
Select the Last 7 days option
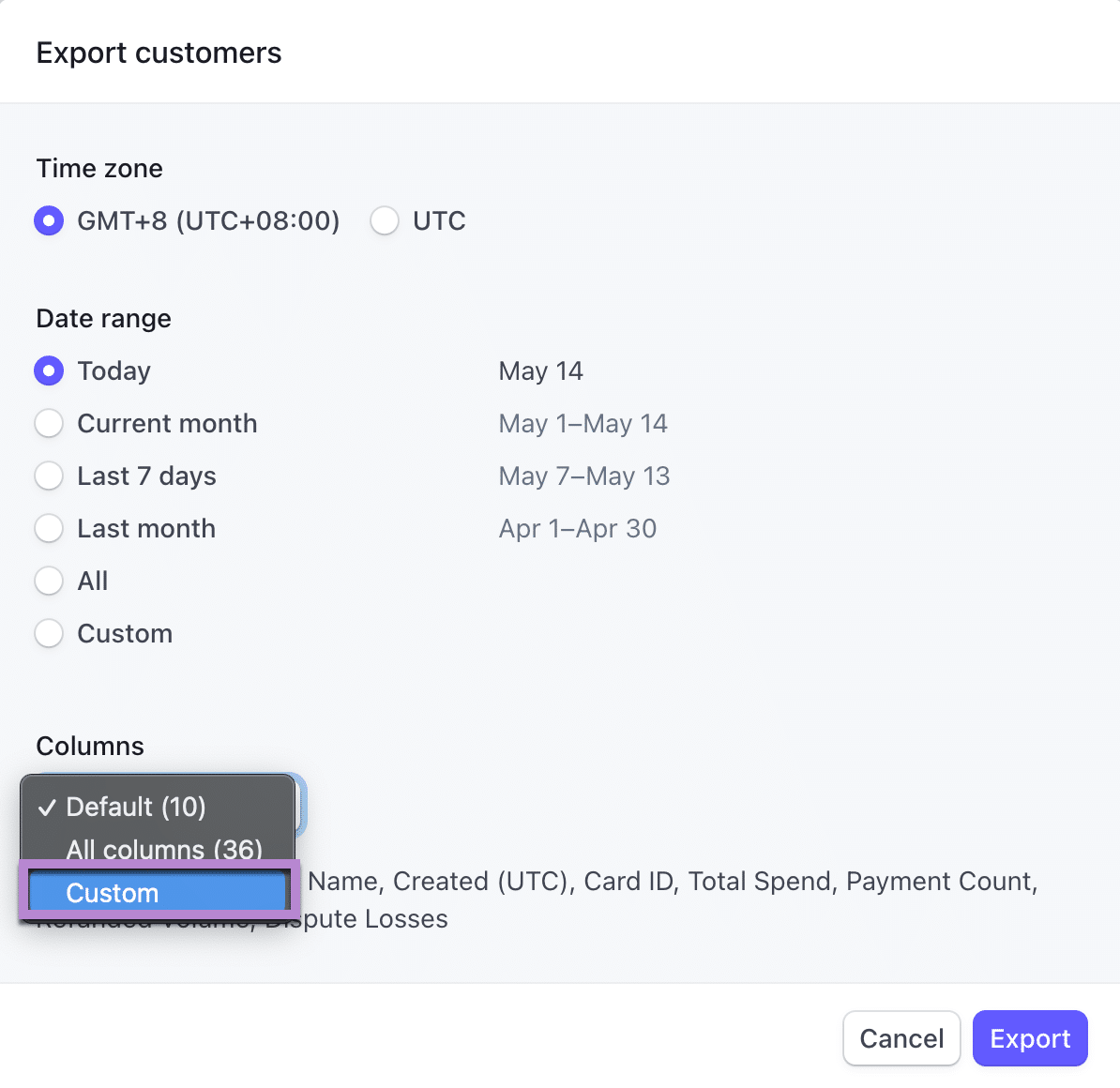click(x=49, y=476)
